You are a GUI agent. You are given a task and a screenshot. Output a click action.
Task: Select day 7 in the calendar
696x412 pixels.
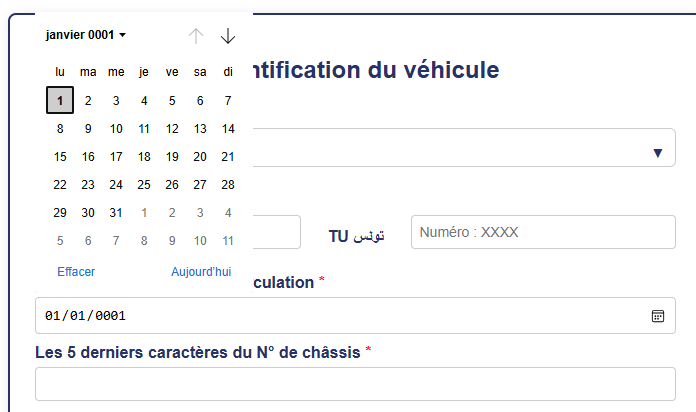(x=228, y=100)
